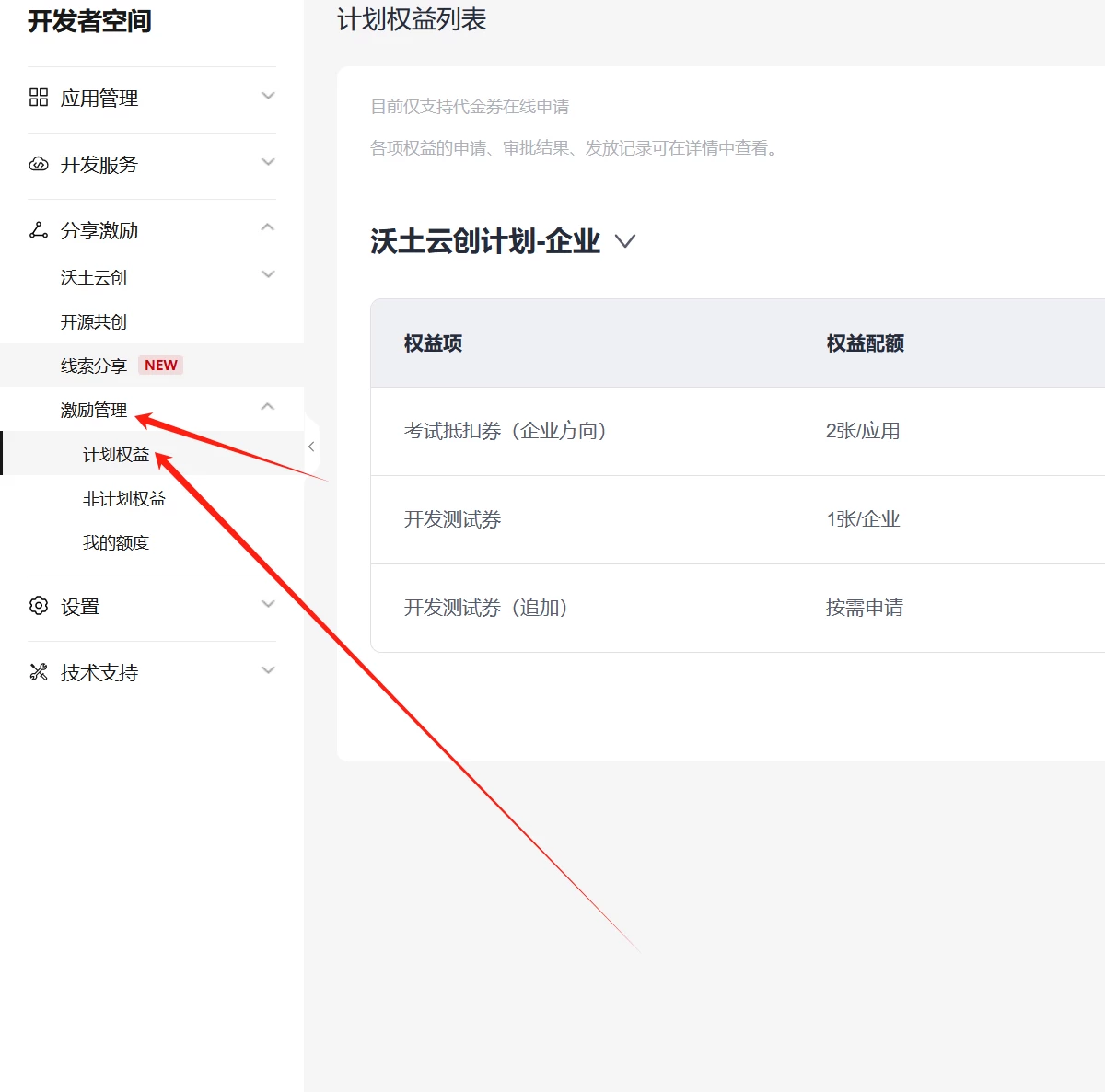This screenshot has height=1092, width=1105.
Task: Open 开源共创 in the sidebar
Action: tap(94, 322)
